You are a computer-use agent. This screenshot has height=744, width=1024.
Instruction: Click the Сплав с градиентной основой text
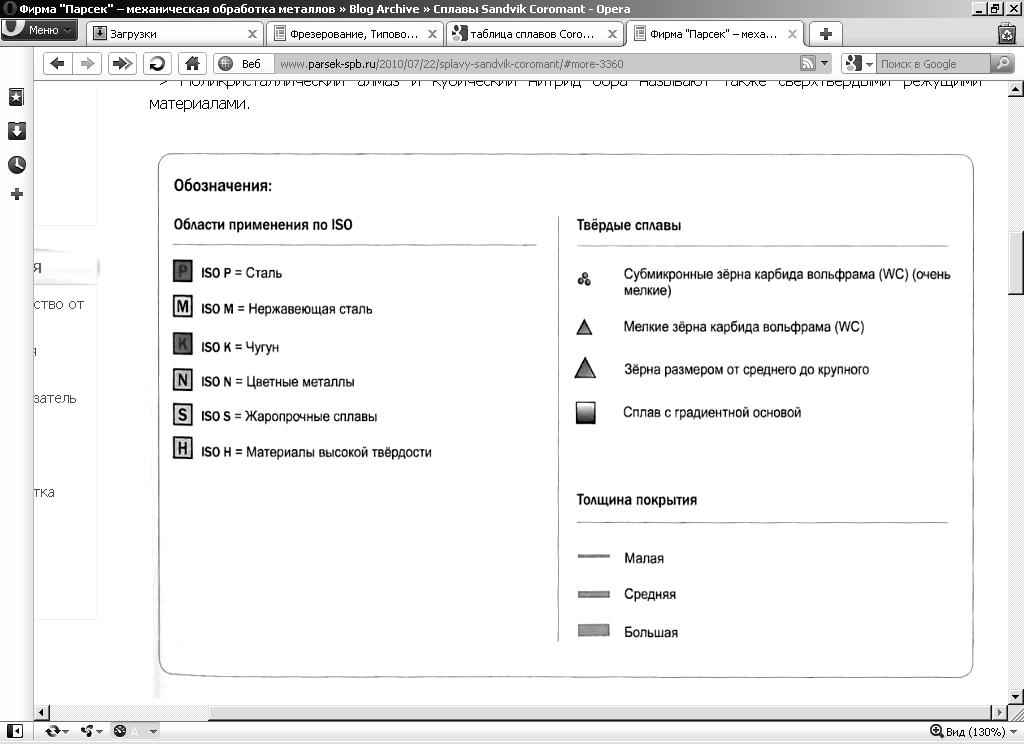tap(712, 413)
